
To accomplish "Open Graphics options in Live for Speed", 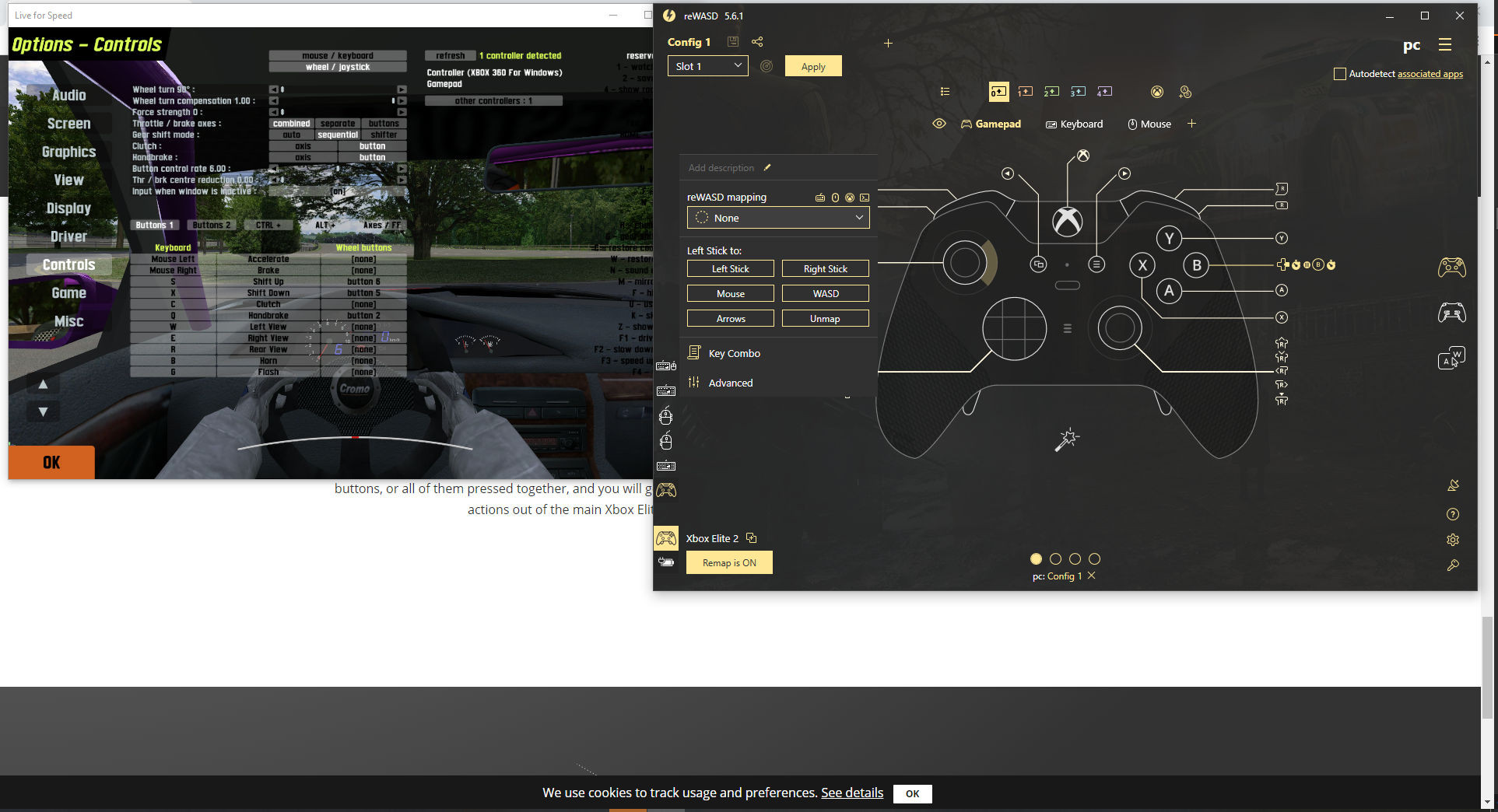I will (68, 152).
